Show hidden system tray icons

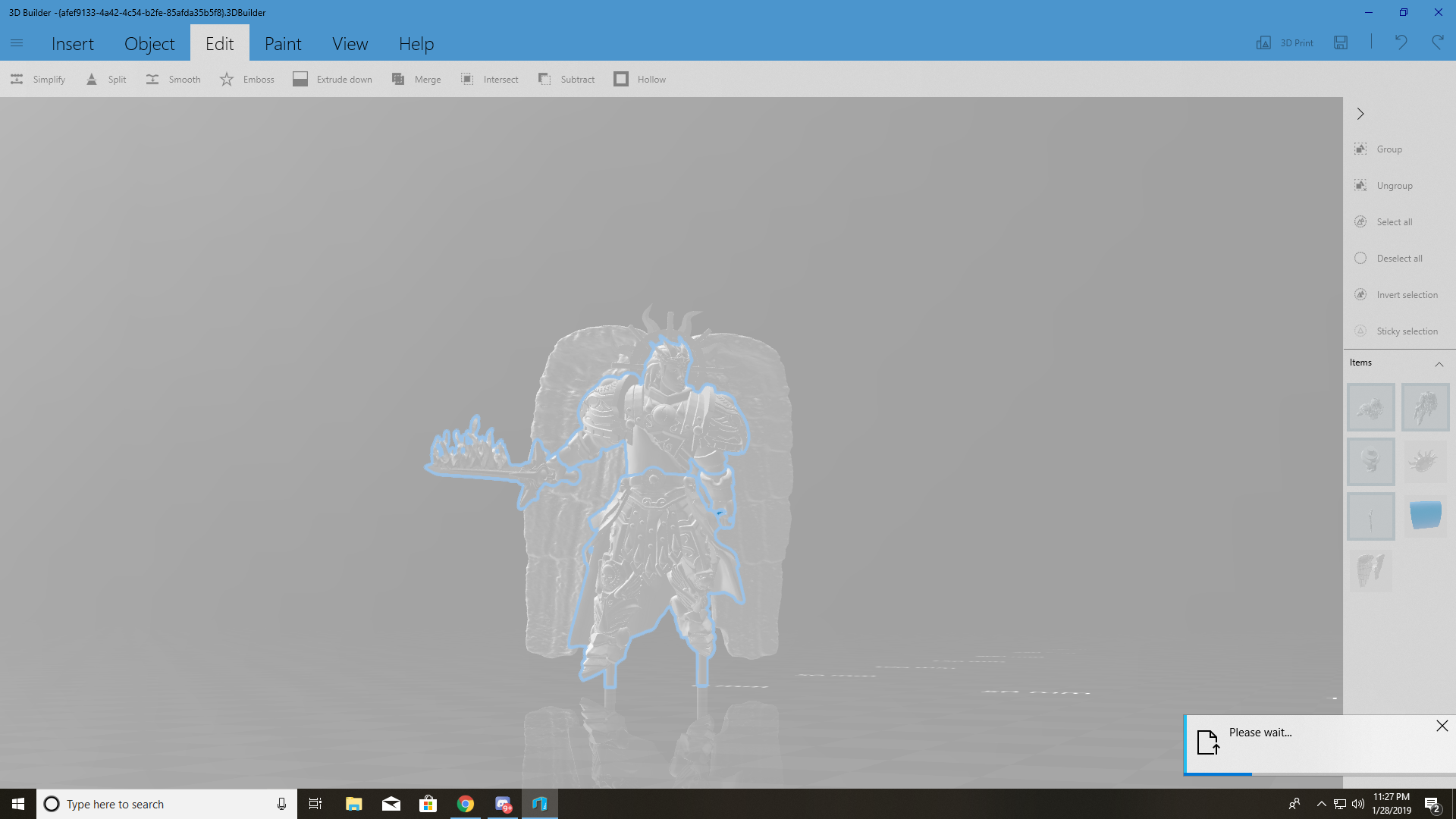[x=1321, y=804]
